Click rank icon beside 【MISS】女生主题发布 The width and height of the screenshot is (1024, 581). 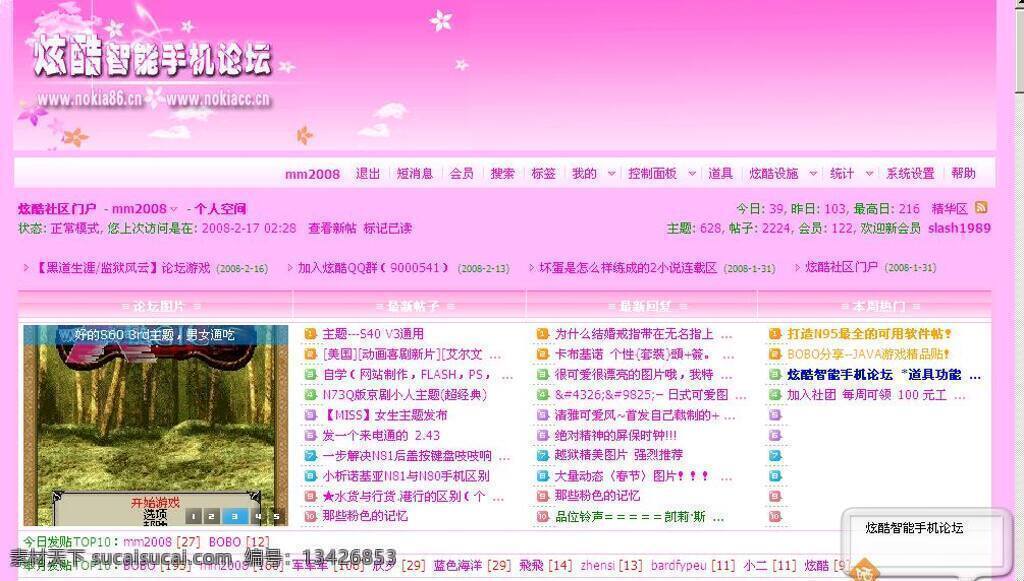tap(310, 415)
